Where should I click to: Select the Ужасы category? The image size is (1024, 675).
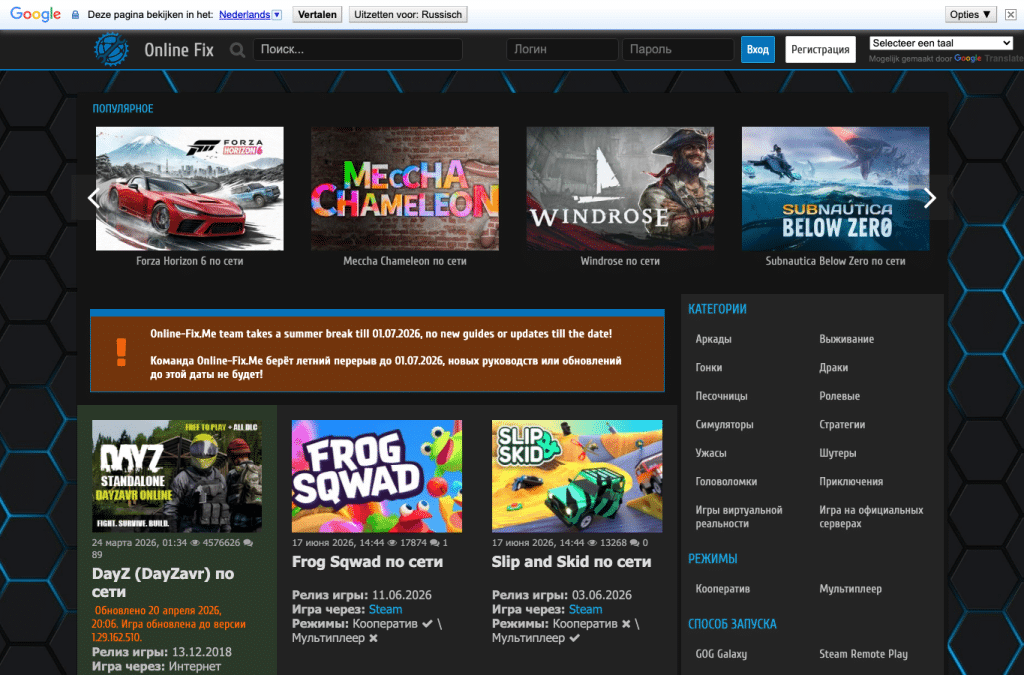[x=711, y=453]
